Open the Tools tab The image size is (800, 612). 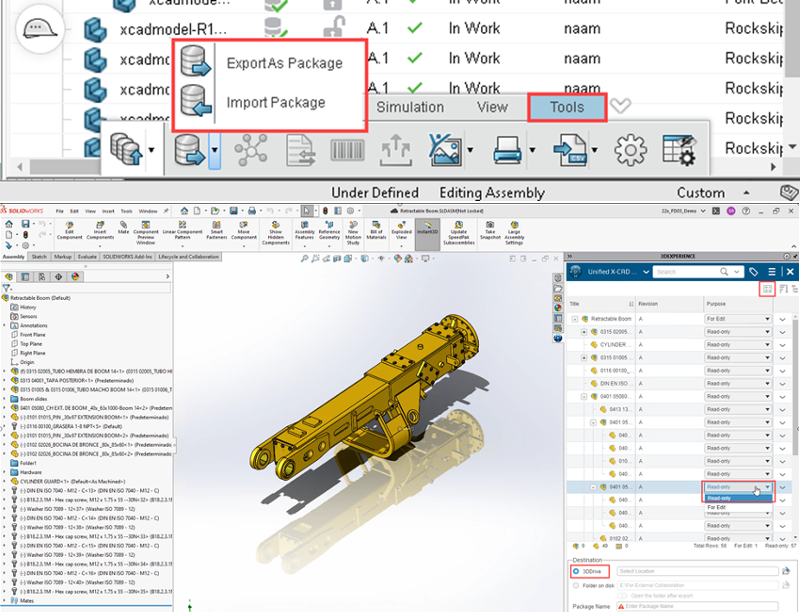567,107
